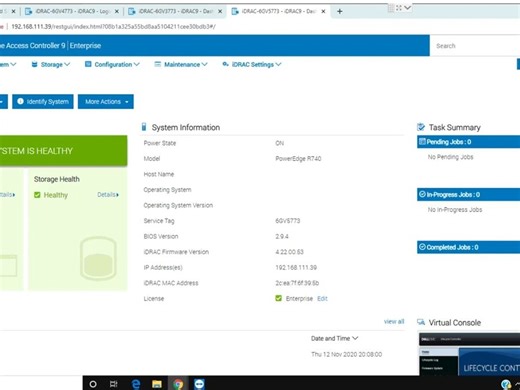Screen dimensions: 520x390
Task: Select the IP address 192.168.111.39 value
Action: [296, 267]
